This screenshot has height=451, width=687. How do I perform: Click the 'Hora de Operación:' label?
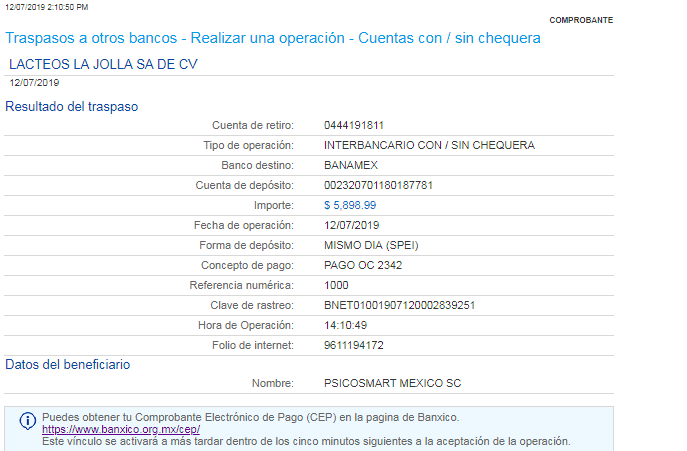[x=246, y=325]
